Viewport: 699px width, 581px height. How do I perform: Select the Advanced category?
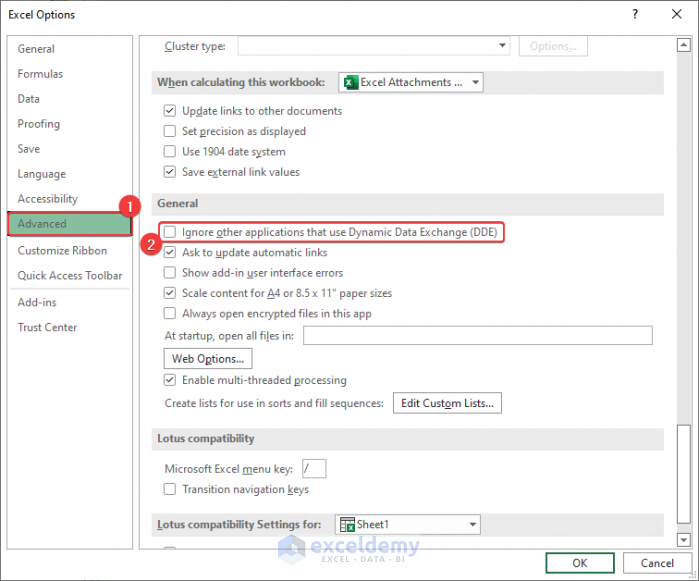click(x=70, y=223)
